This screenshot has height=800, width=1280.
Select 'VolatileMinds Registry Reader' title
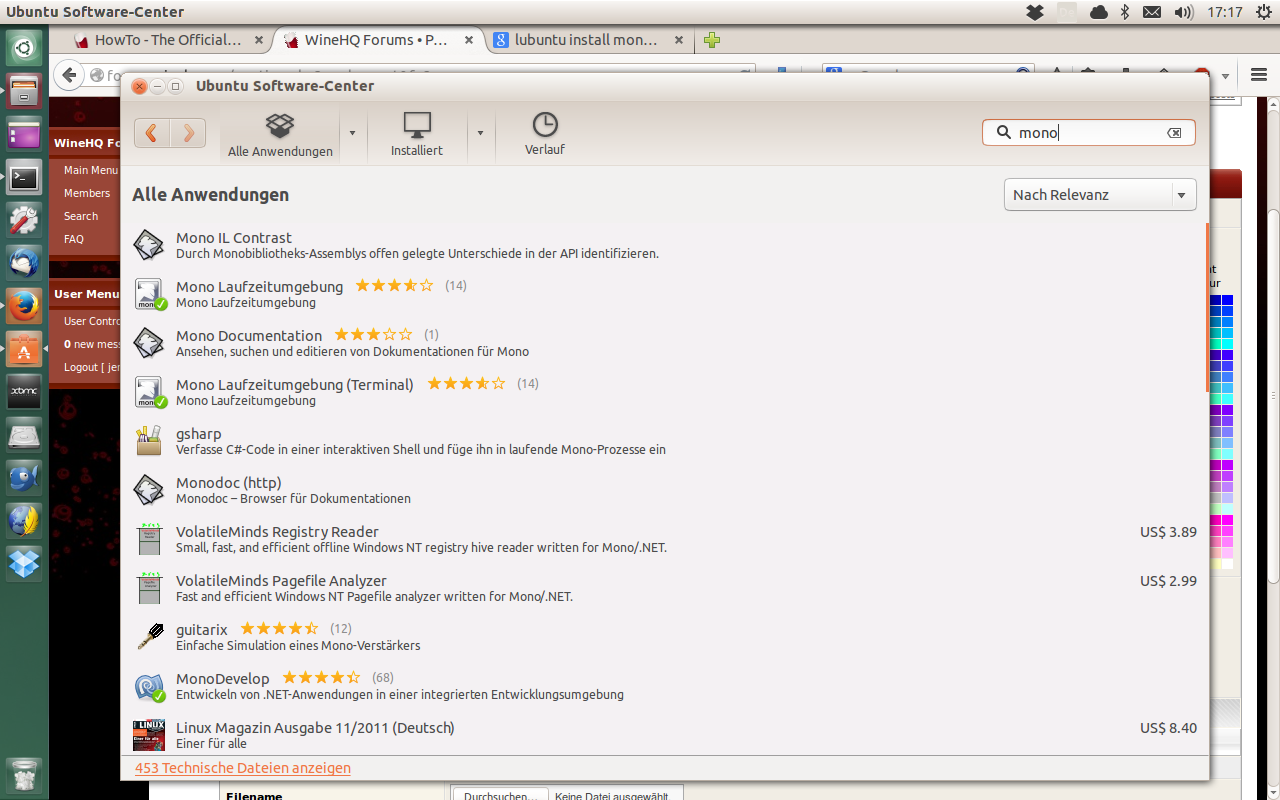[x=277, y=532]
